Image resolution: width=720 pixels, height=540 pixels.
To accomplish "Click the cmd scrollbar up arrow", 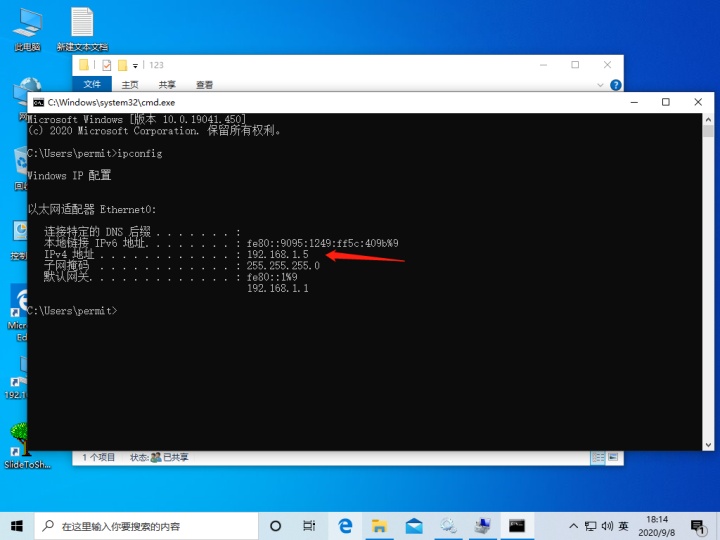I will [708, 119].
